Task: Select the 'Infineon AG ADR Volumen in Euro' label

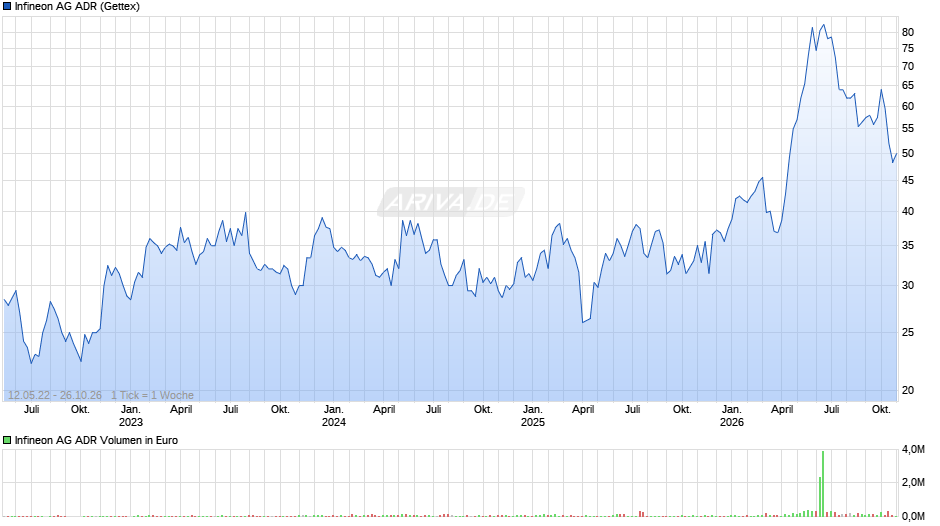Action: 97,440
